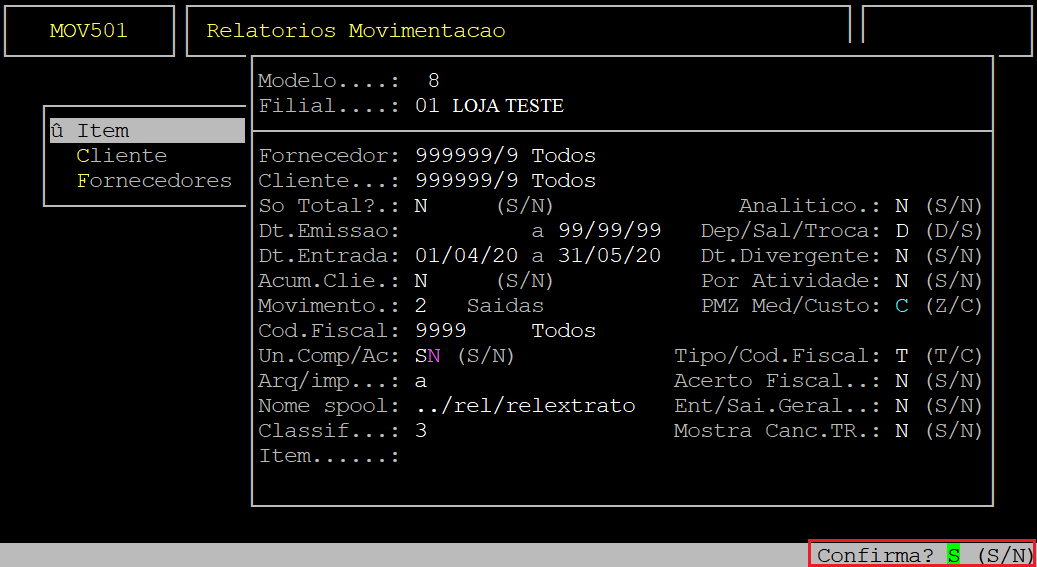Click the Dt.Divergente N value
This screenshot has width=1037, height=567.
pos(901,256)
